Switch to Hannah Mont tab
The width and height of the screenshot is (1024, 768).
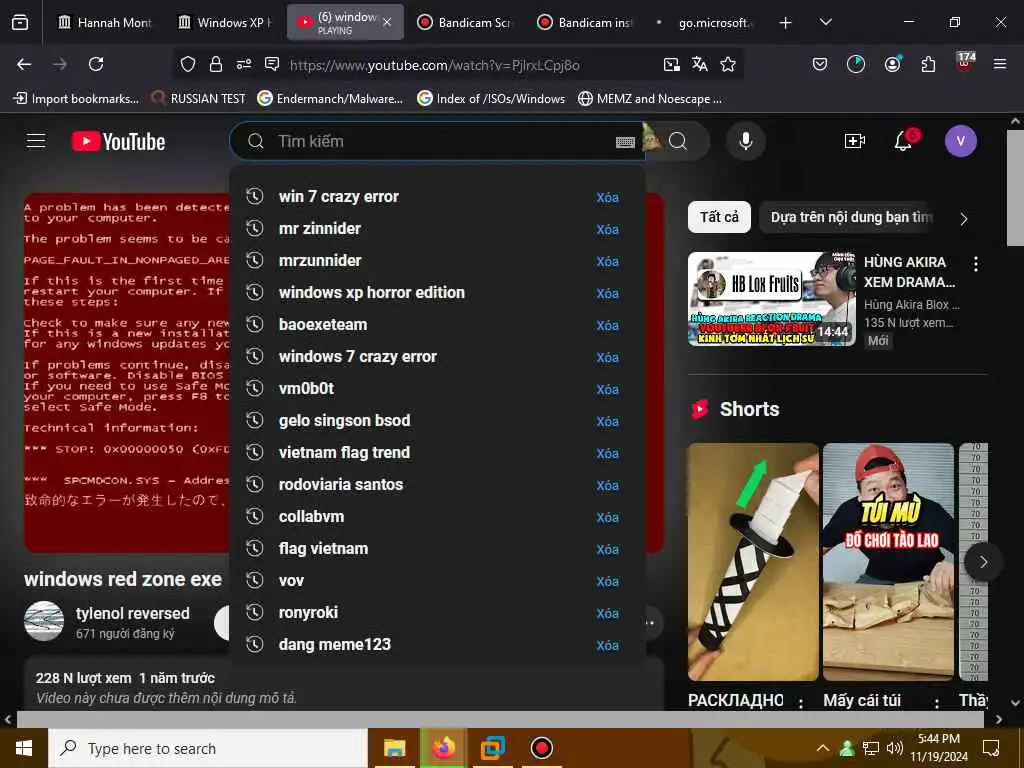(105, 23)
